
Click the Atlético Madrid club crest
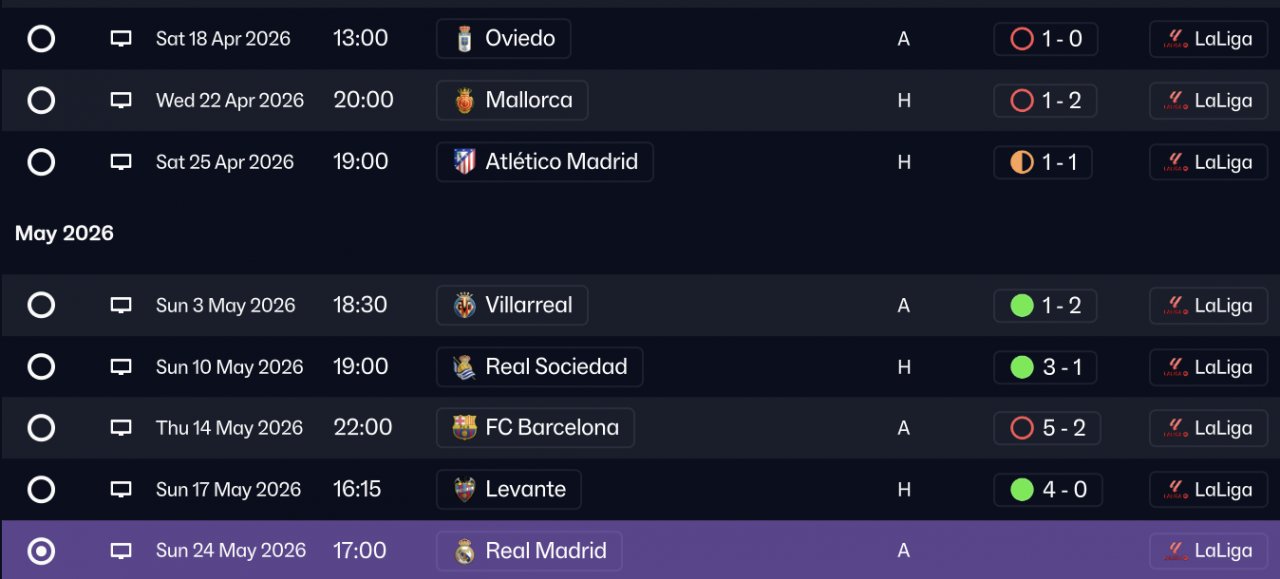click(465, 162)
